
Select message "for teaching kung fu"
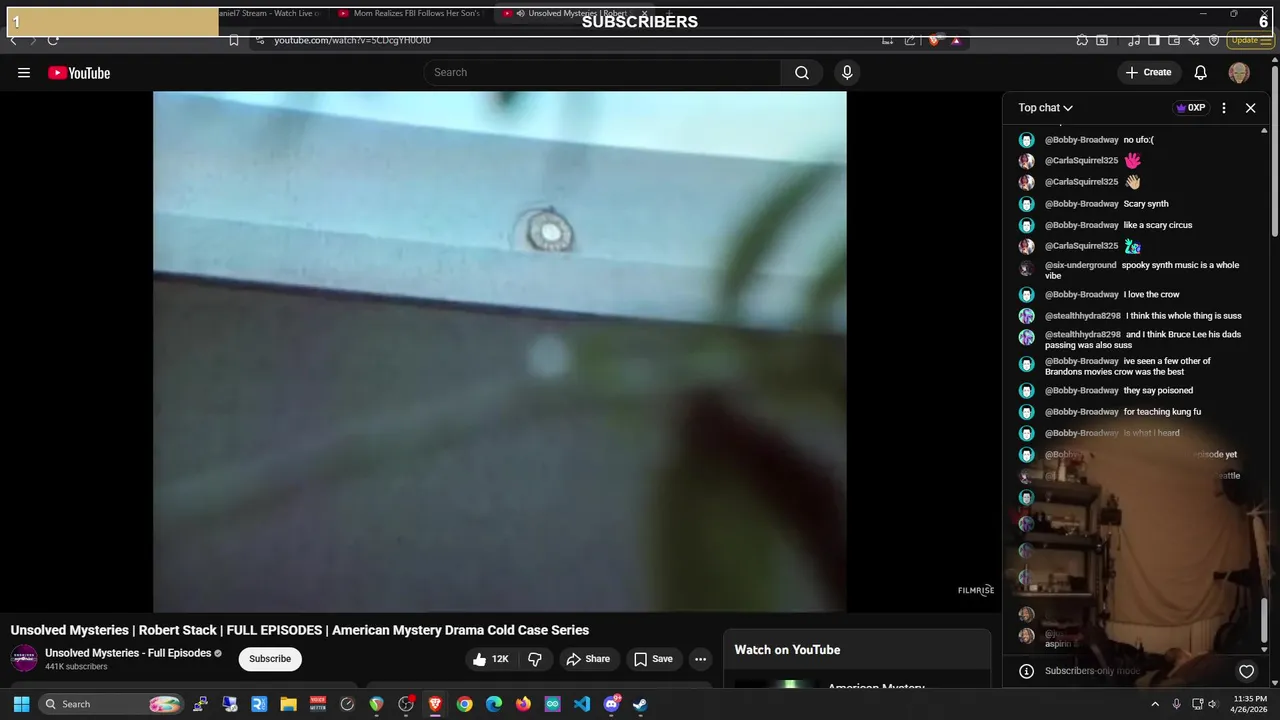1162,412
